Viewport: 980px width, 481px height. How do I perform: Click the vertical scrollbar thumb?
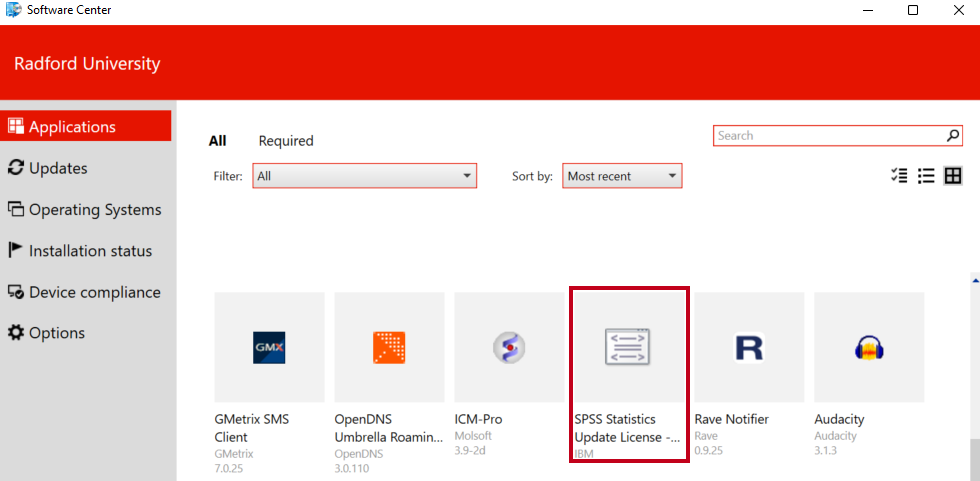pos(974,460)
